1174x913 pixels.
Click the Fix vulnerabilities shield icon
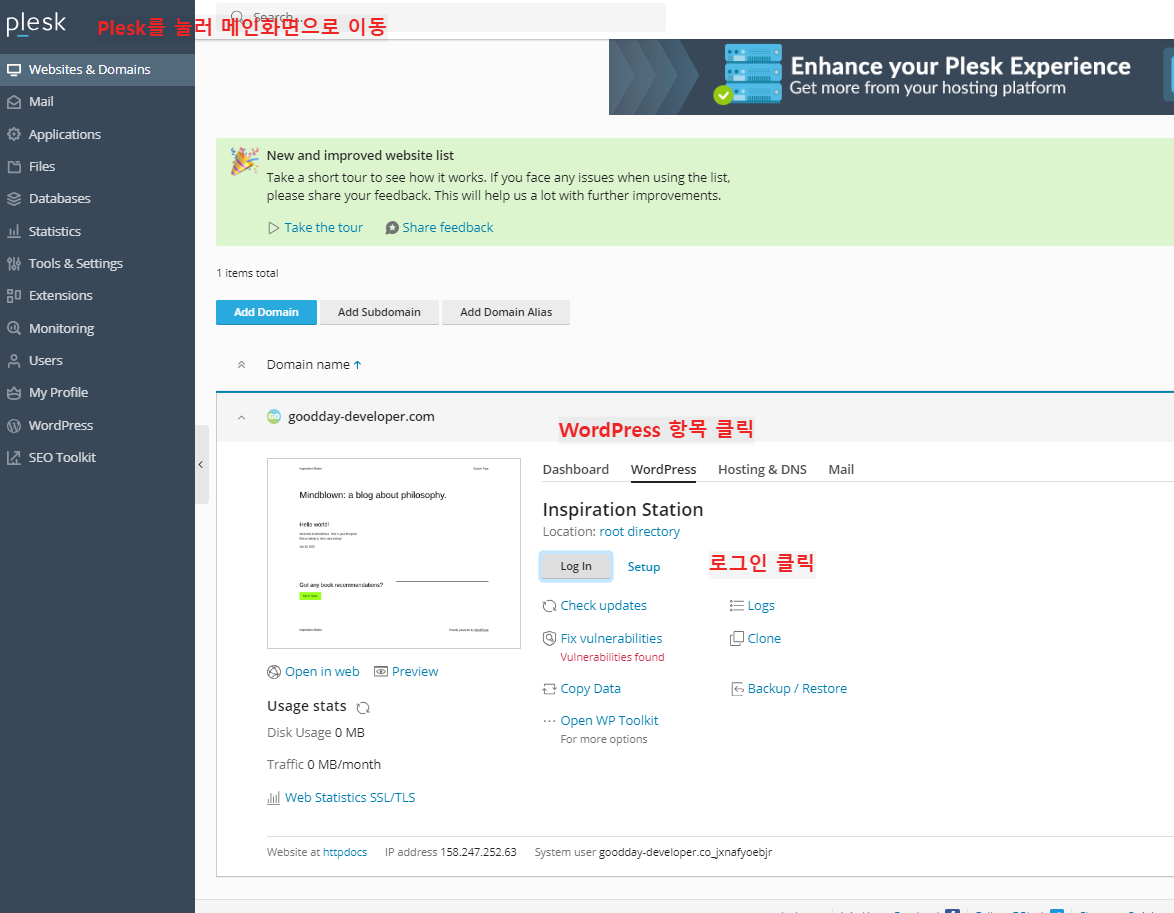(x=550, y=639)
